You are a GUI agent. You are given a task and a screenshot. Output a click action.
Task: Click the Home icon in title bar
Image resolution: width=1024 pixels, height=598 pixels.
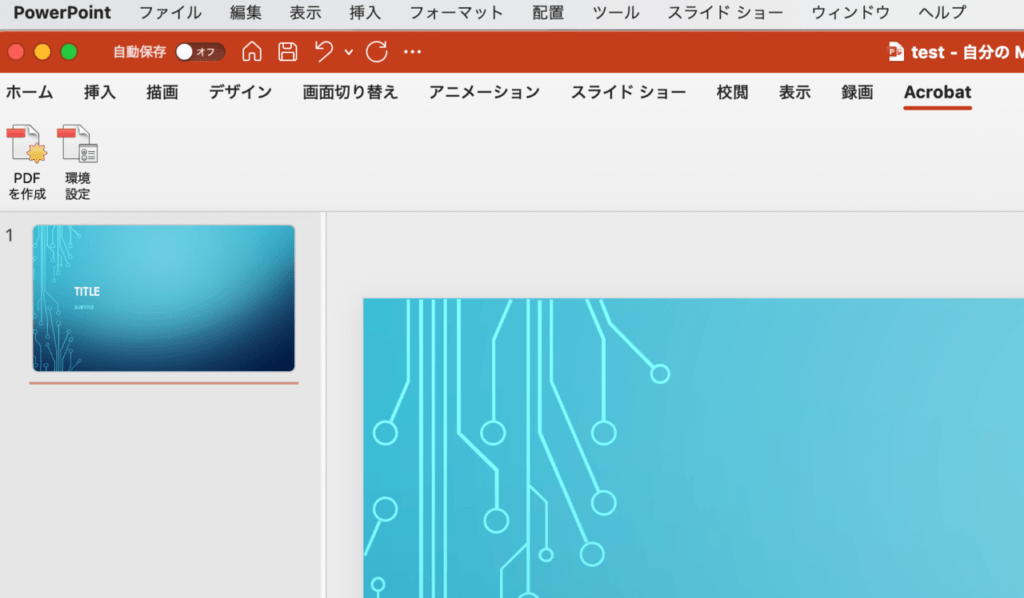(x=253, y=52)
